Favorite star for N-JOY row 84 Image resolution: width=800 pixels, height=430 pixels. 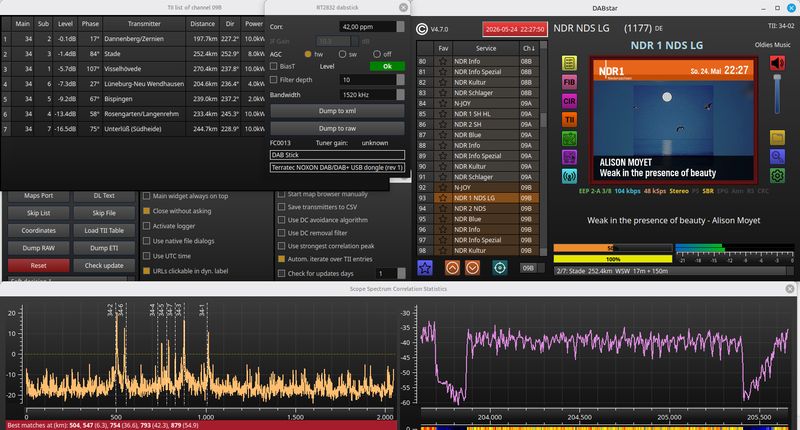(443, 103)
